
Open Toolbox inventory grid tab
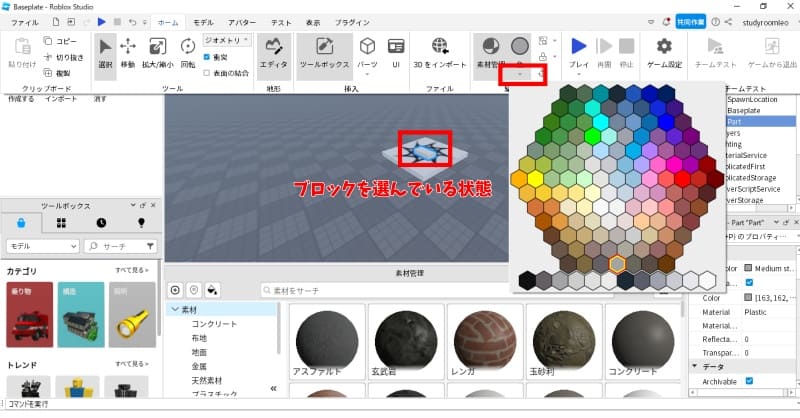(x=61, y=223)
